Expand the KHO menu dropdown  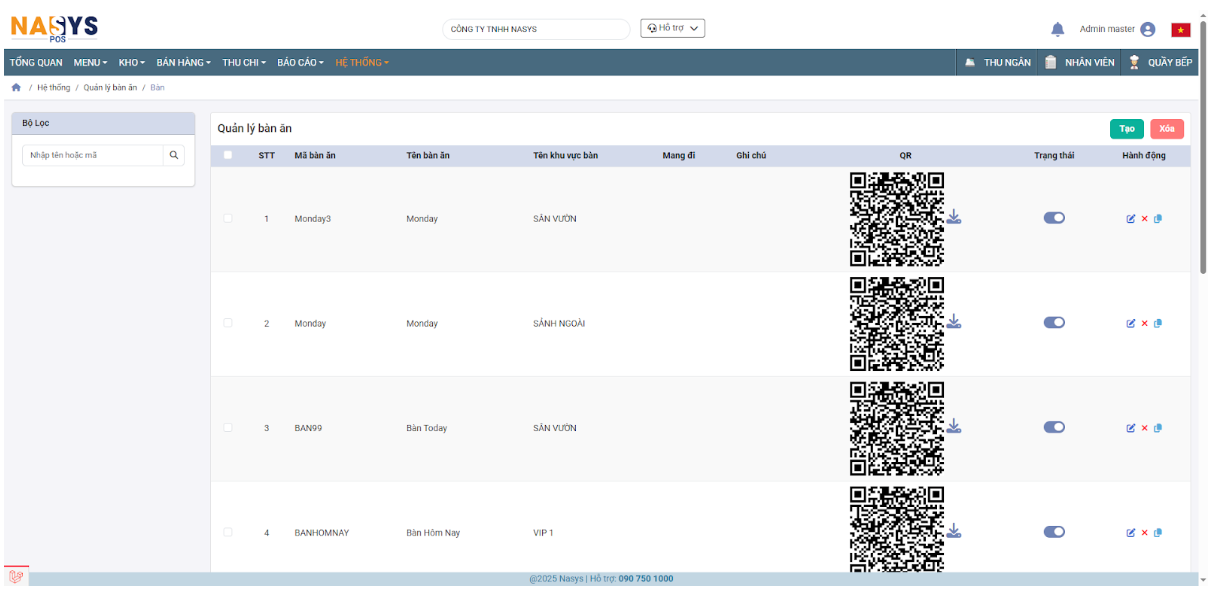pos(131,63)
